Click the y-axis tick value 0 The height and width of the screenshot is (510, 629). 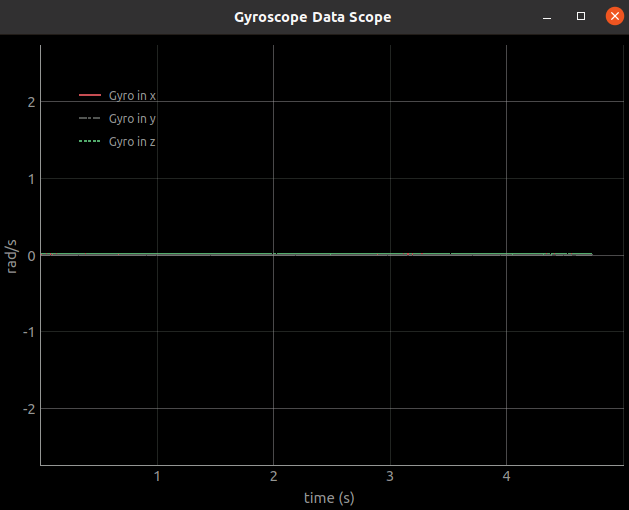pos(31,256)
